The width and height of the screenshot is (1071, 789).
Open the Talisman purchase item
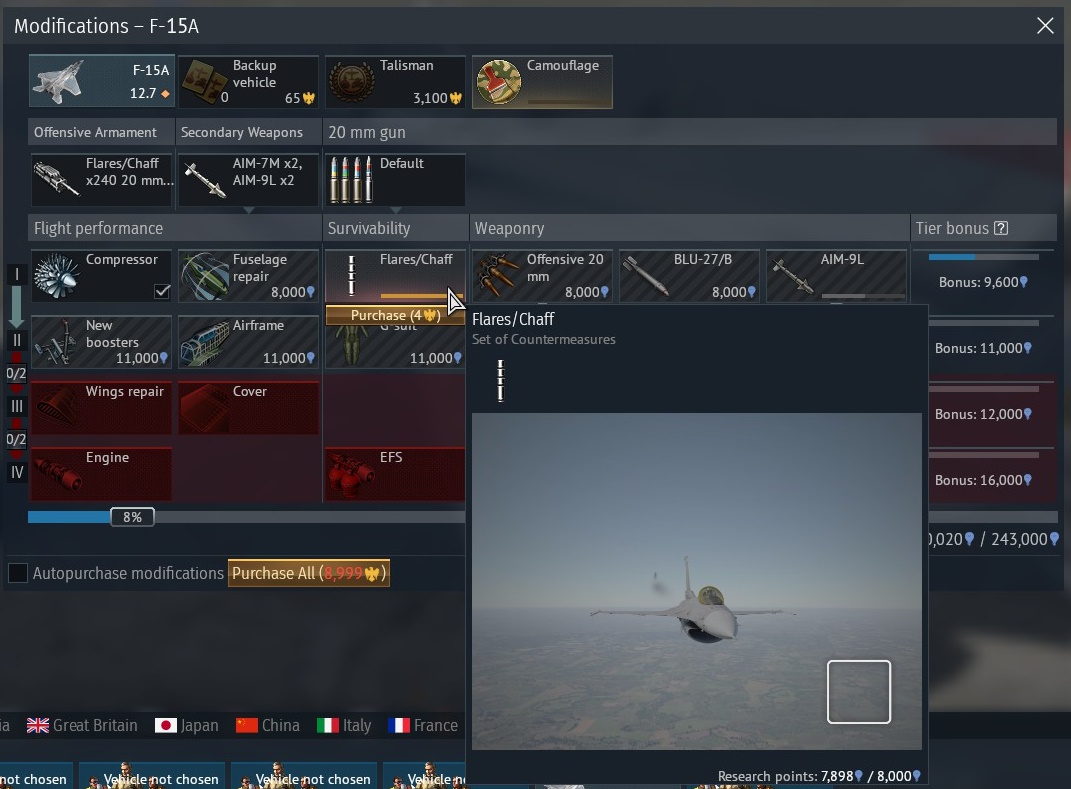(395, 81)
